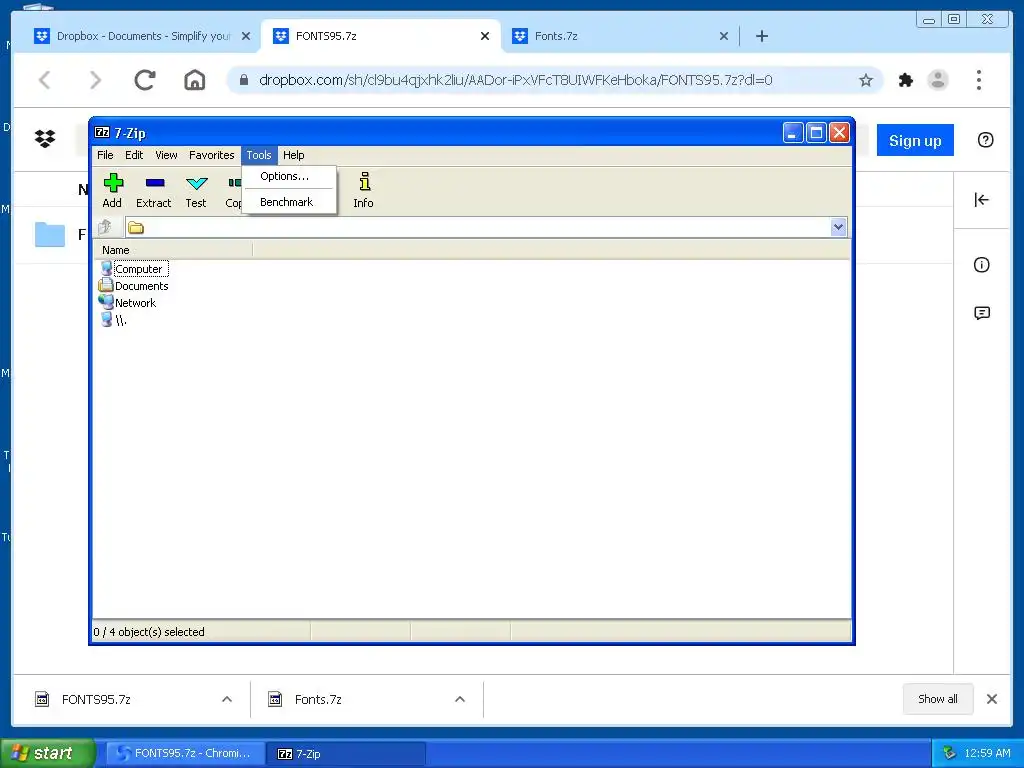
Task: Choose Benchmark from the Tools menu
Action: [289, 202]
